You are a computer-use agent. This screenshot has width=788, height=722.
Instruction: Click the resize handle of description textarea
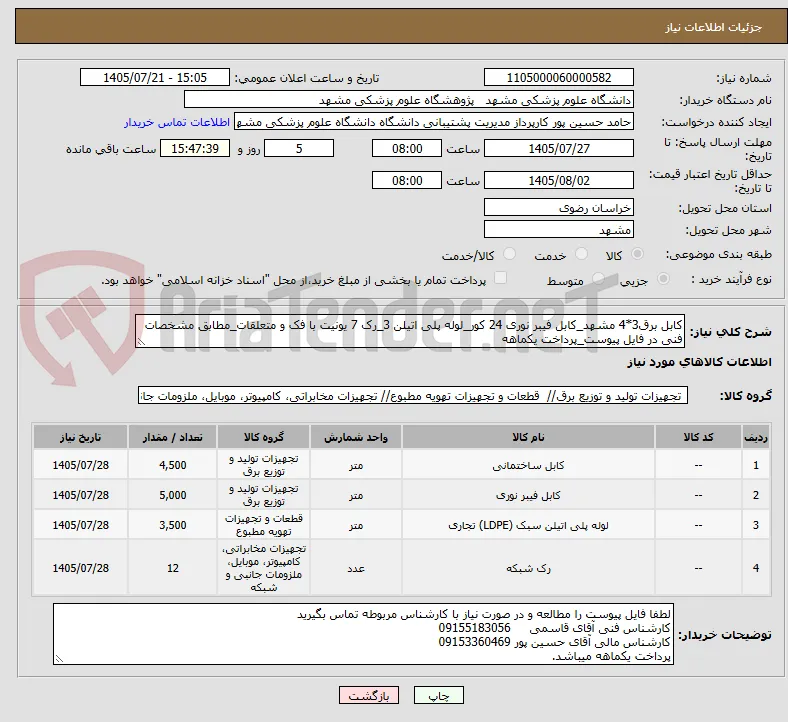coord(141,342)
